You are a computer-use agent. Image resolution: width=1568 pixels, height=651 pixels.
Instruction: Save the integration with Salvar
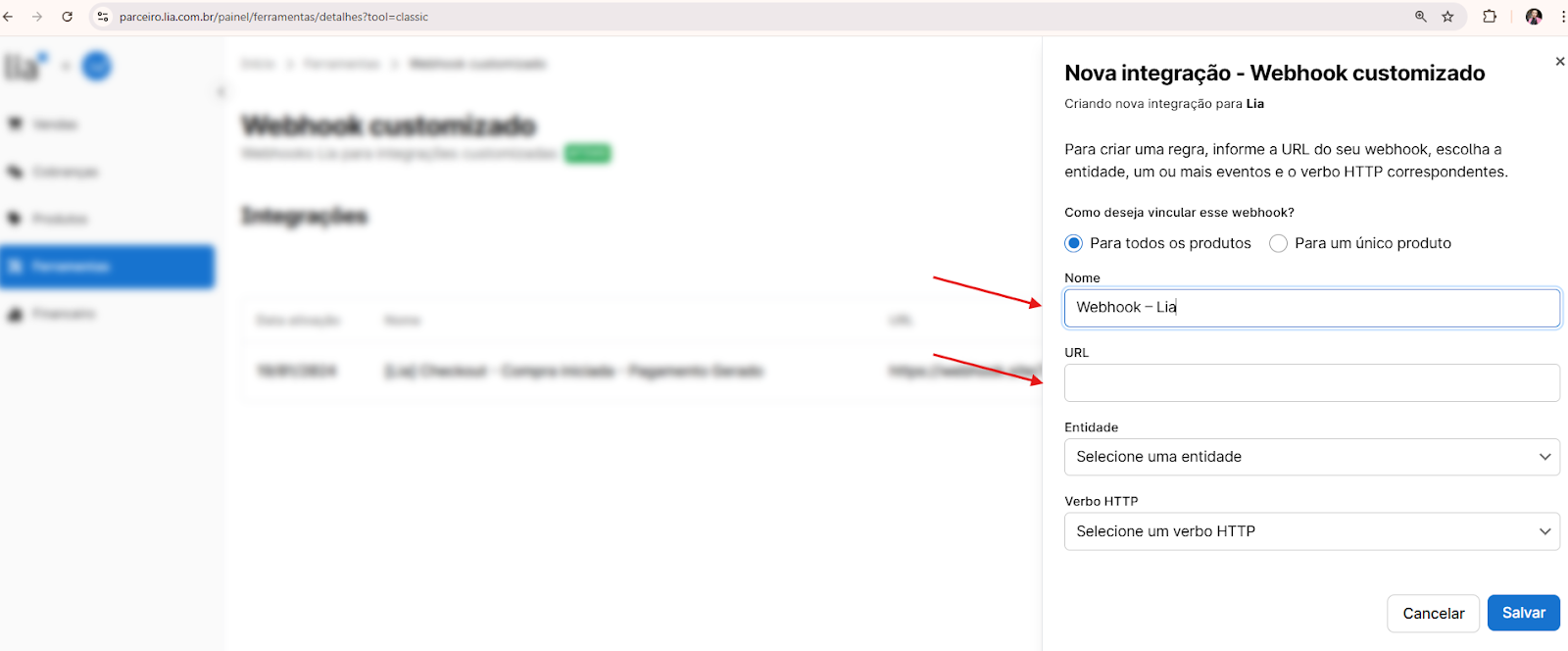(x=1523, y=613)
